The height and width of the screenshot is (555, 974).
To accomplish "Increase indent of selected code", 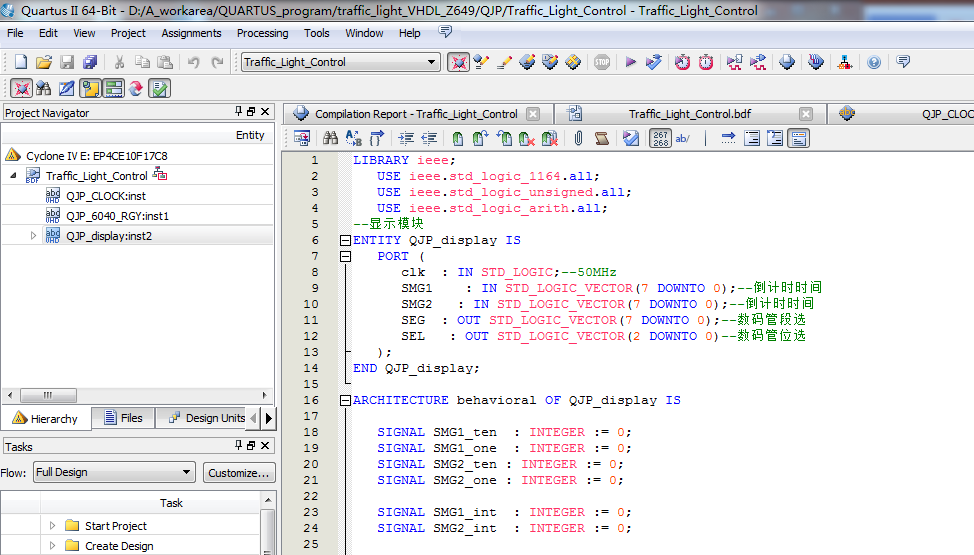I will coord(406,138).
